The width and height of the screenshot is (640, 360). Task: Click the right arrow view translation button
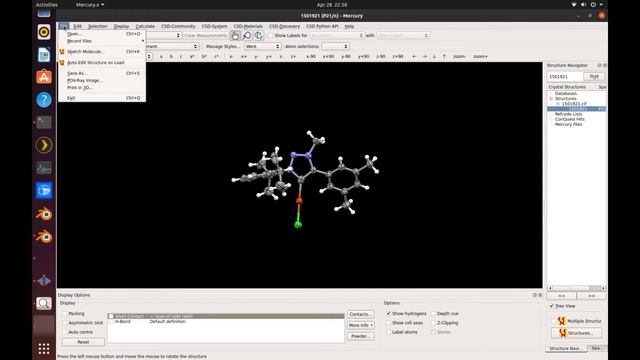[424, 56]
